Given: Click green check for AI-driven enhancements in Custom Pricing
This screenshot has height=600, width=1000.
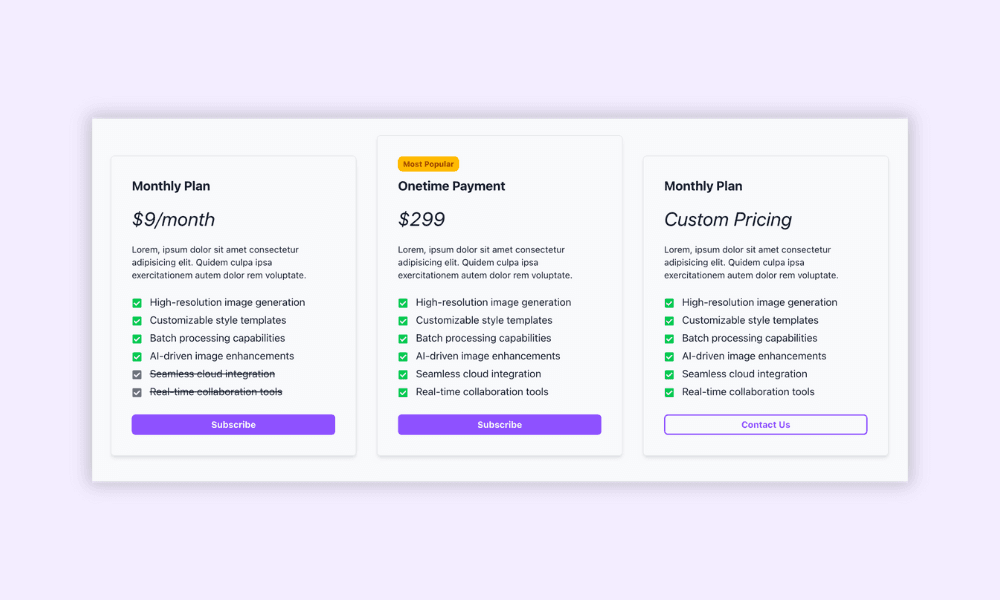Looking at the screenshot, I should click(669, 356).
